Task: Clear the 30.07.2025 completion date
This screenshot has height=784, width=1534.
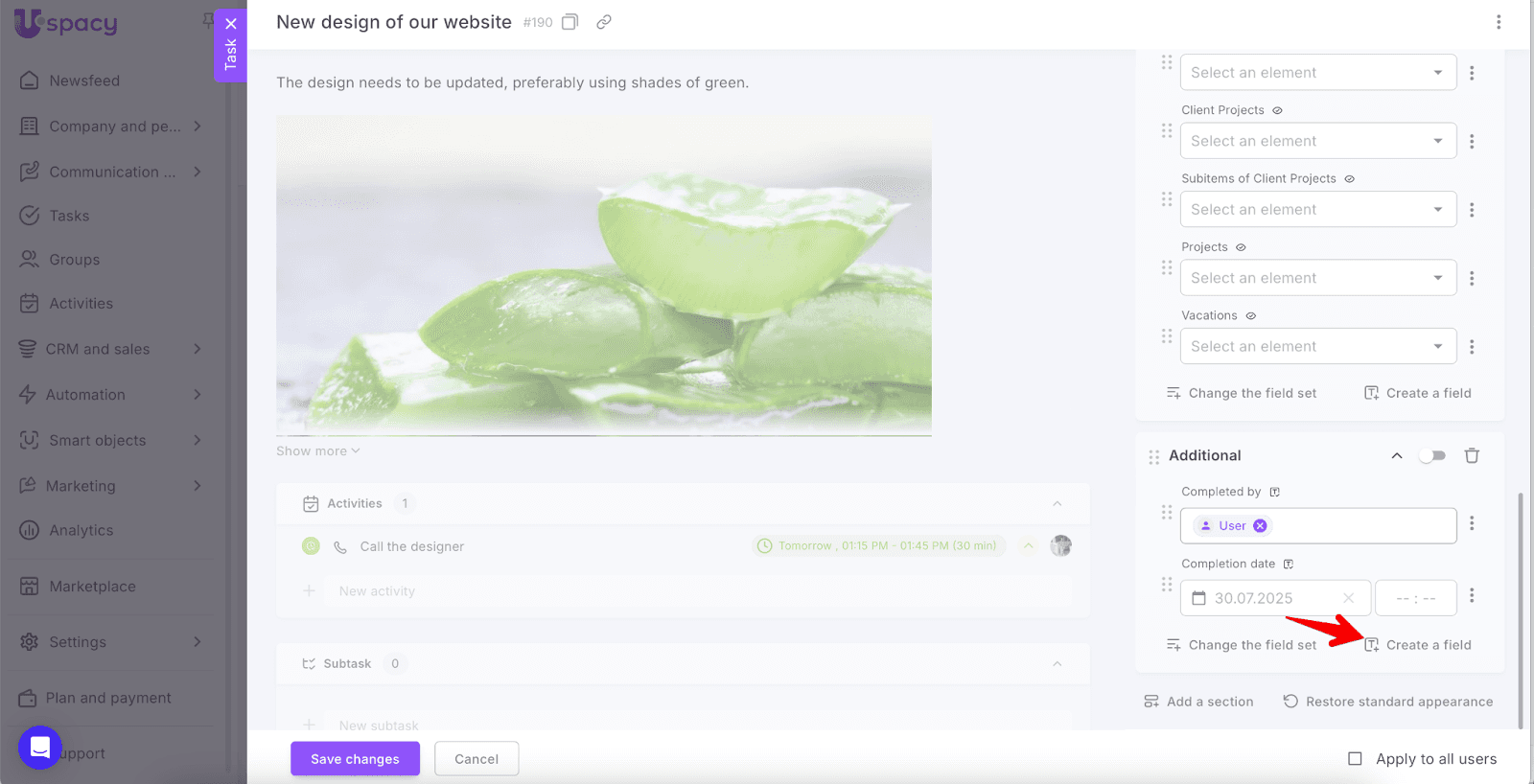Action: [x=1348, y=598]
